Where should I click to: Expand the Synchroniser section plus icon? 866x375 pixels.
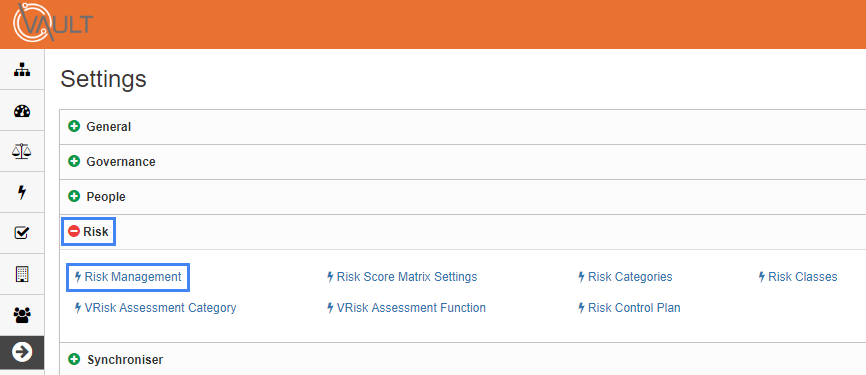[x=74, y=360]
